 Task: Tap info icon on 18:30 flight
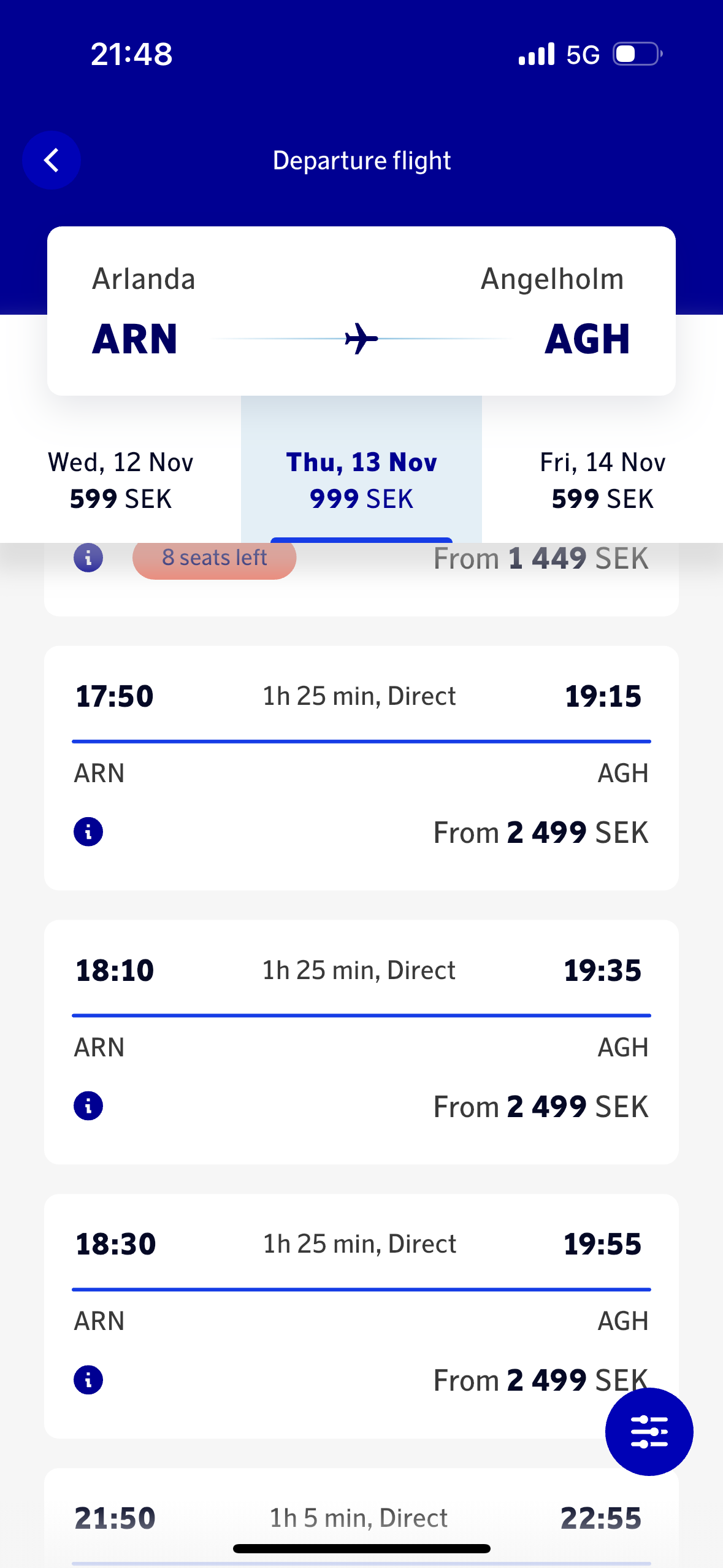click(x=88, y=1380)
